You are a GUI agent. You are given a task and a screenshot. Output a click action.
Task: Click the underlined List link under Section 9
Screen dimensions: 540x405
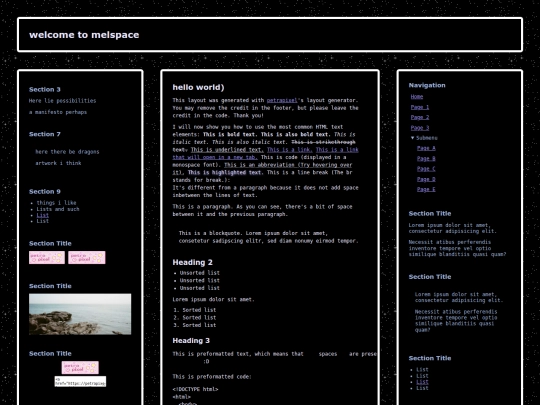(43, 215)
